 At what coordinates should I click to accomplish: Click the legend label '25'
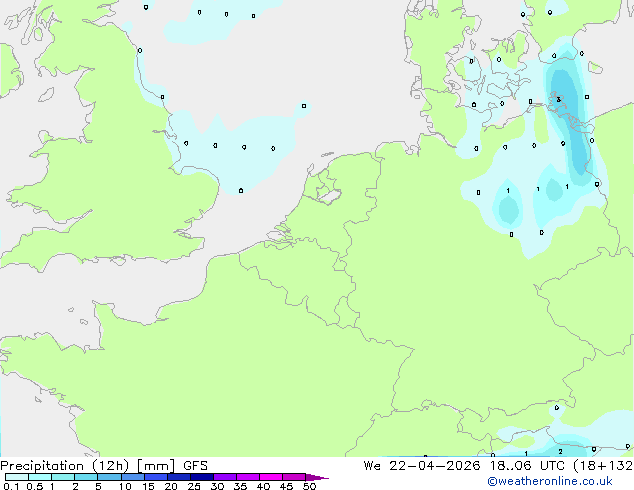click(x=194, y=486)
